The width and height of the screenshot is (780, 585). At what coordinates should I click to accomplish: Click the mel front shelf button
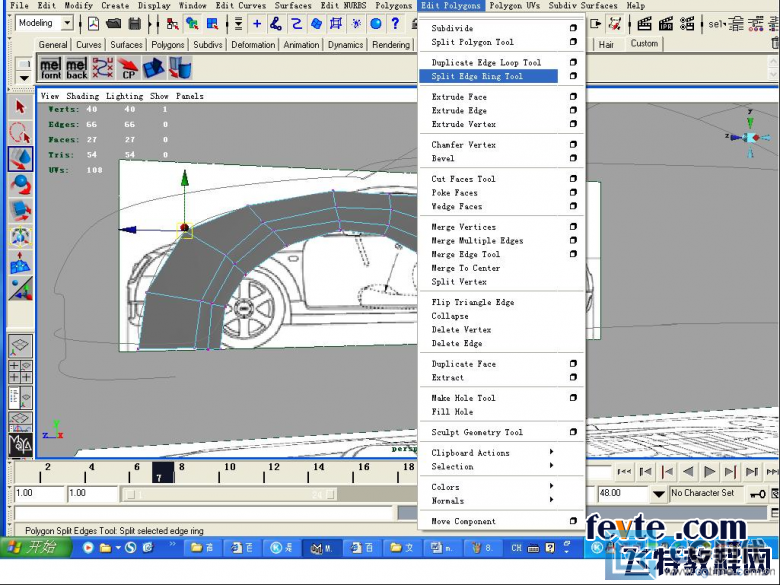(50, 68)
